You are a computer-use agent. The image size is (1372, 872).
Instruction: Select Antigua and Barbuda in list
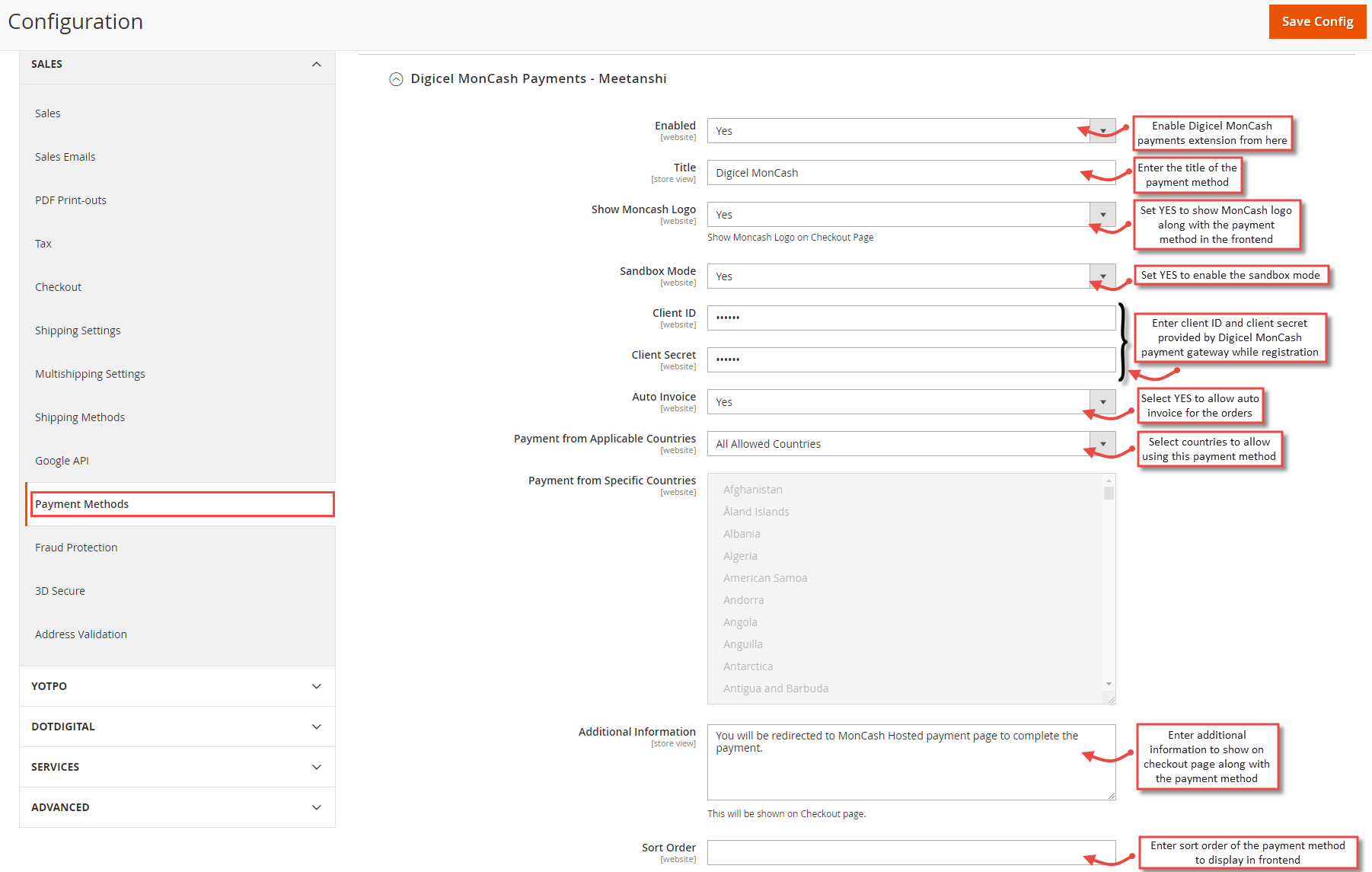776,688
